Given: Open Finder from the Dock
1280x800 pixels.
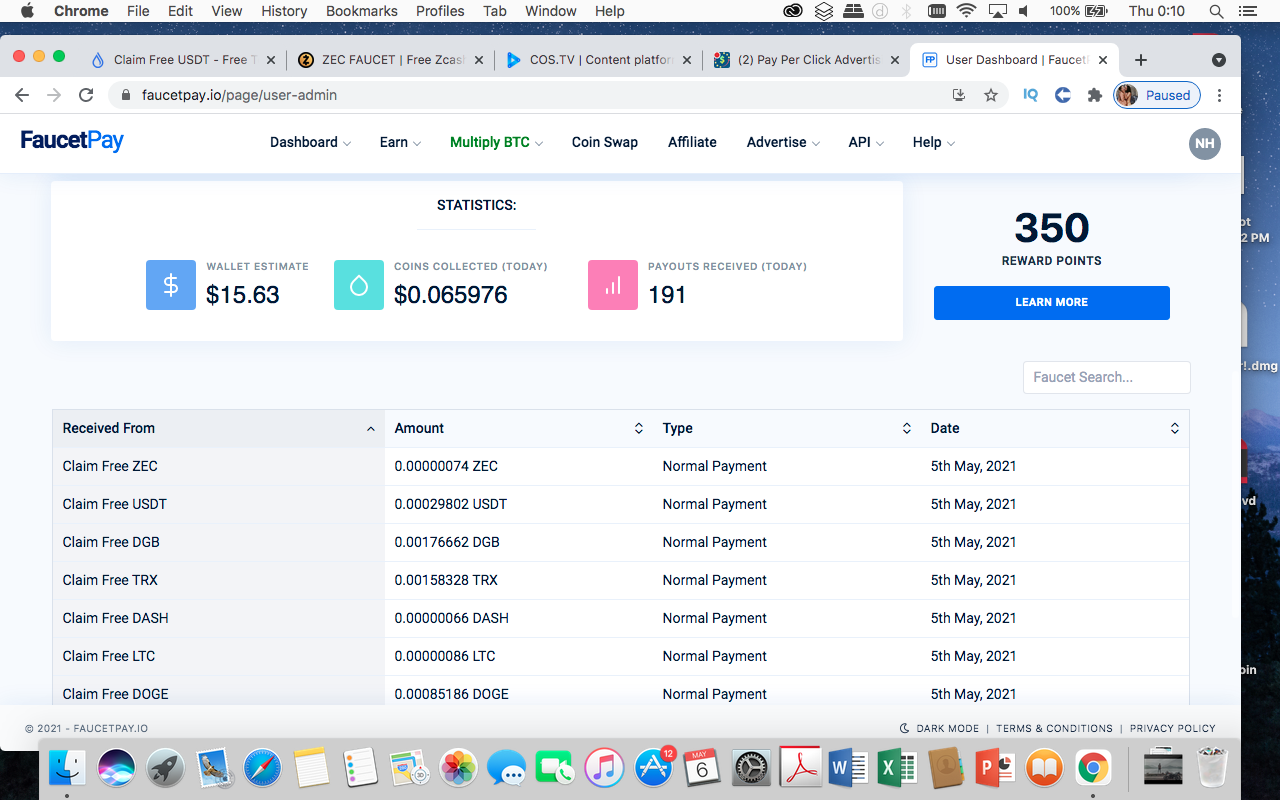Looking at the screenshot, I should tap(67, 768).
